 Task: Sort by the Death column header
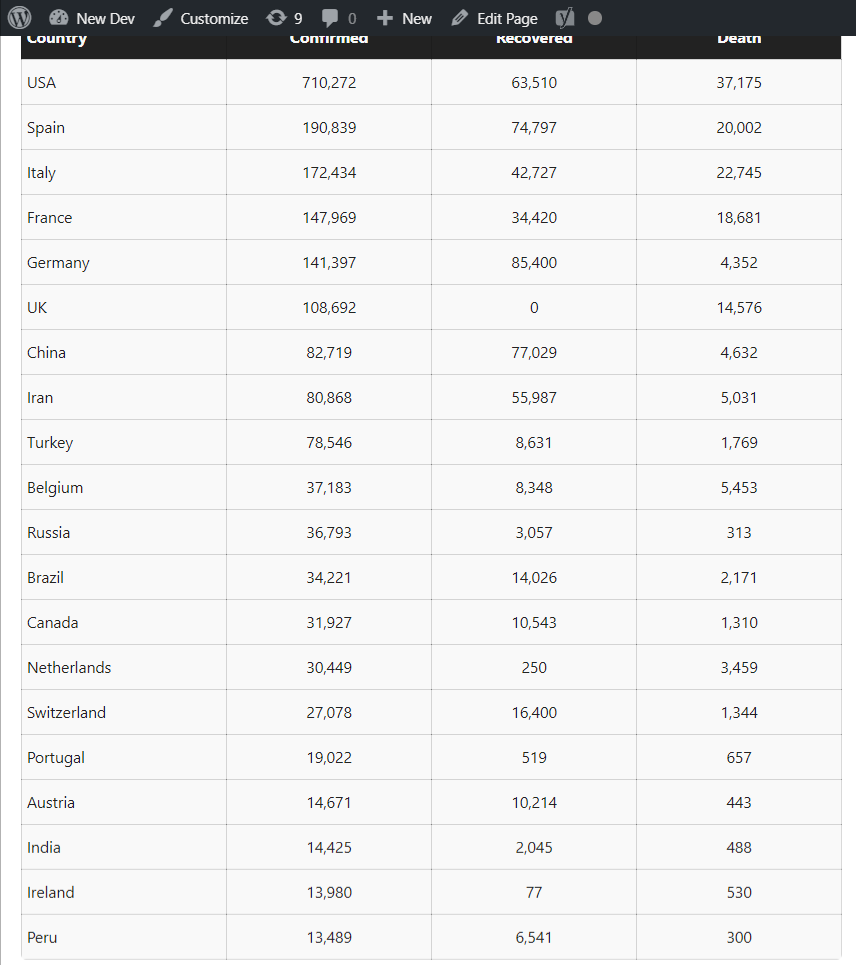pyautogui.click(x=738, y=41)
